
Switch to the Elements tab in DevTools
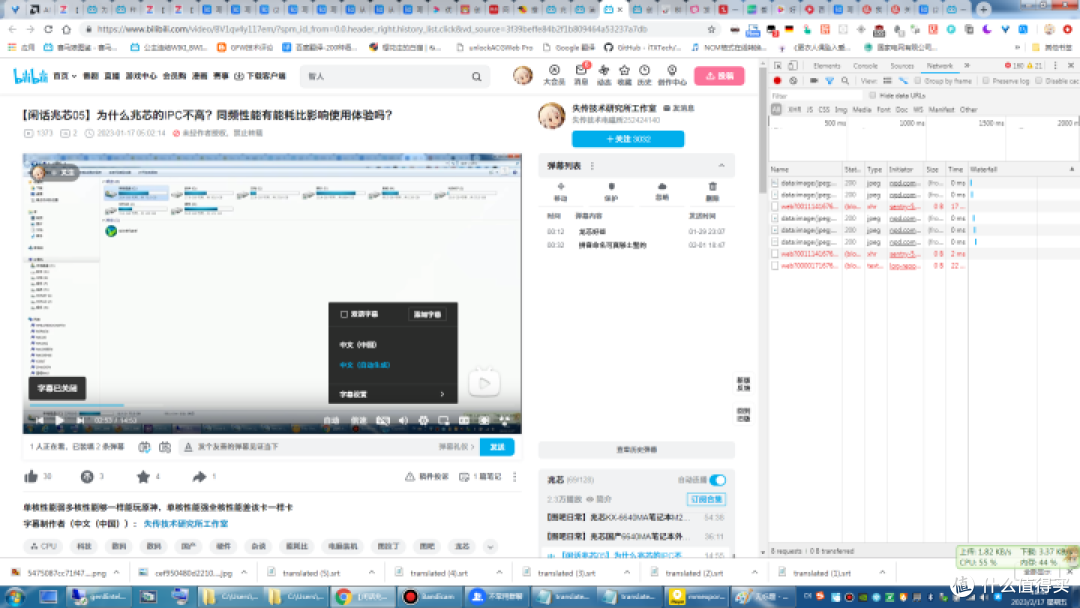tap(827, 65)
